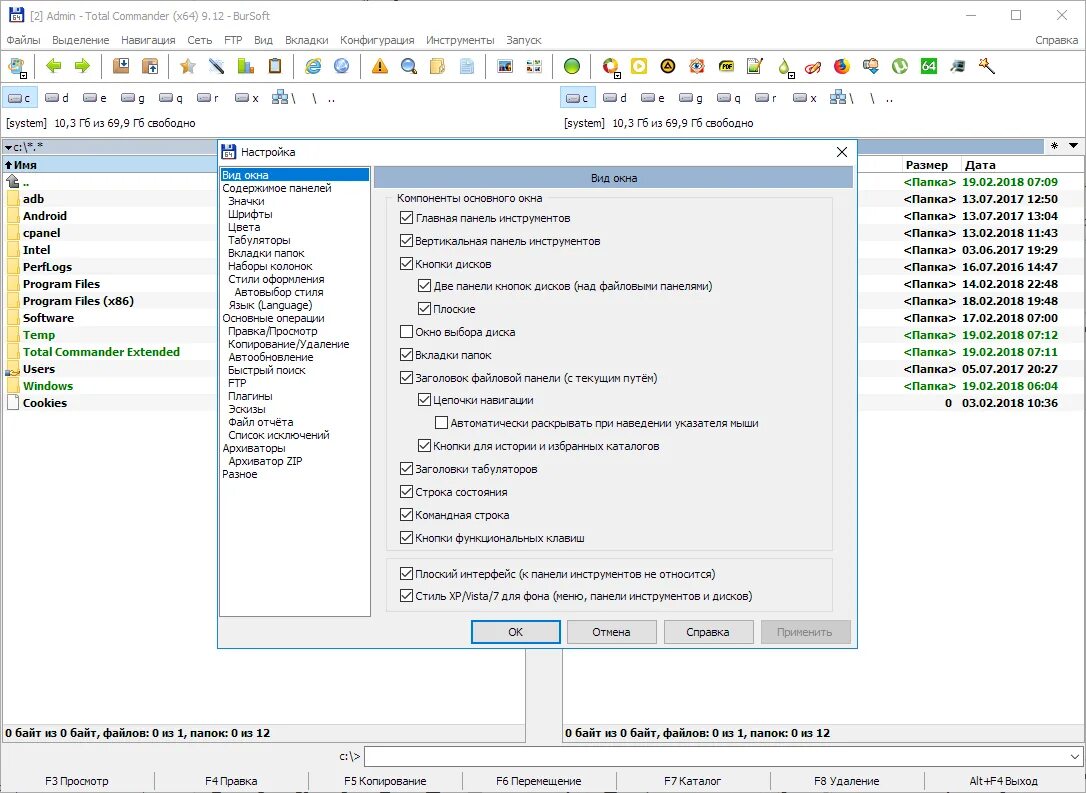Click the green bar chart toolbar icon
Viewport: 1086px width, 793px height.
[x=246, y=66]
